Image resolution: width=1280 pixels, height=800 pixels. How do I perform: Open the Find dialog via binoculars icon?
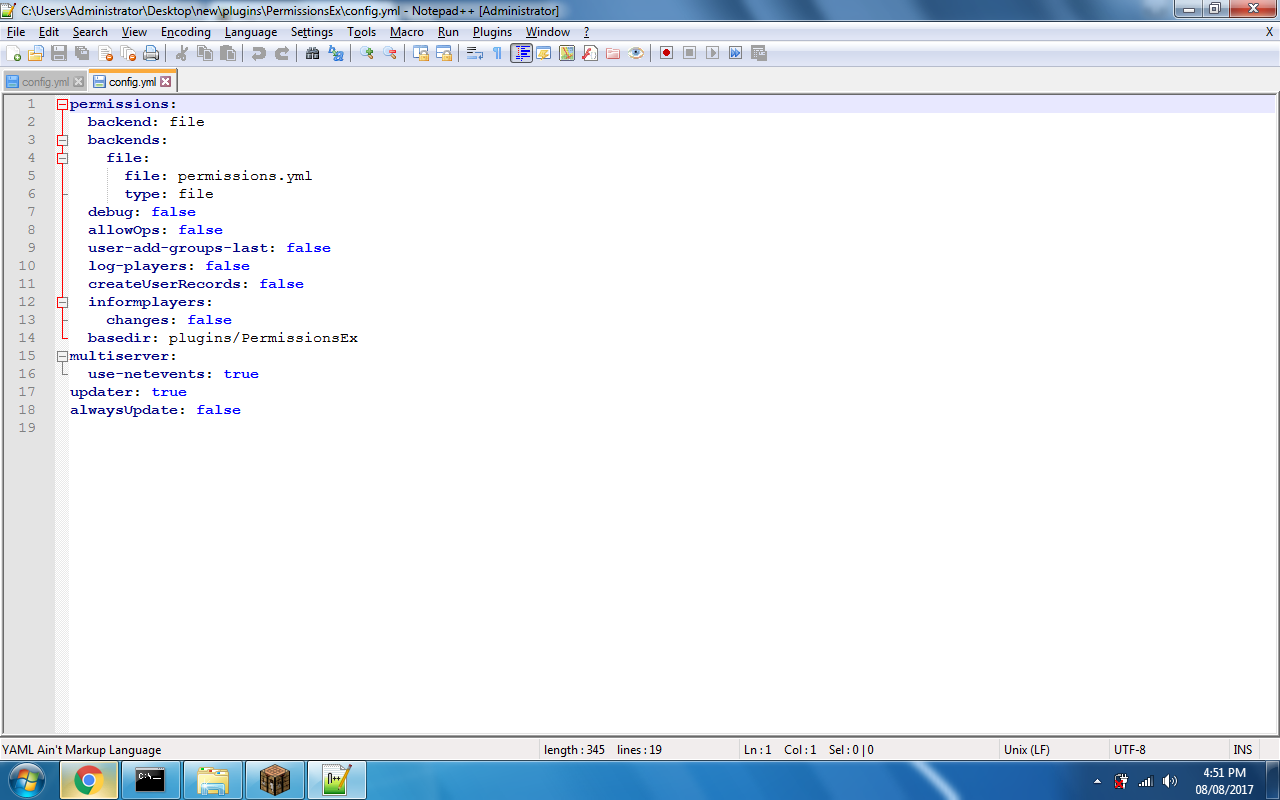(x=312, y=53)
